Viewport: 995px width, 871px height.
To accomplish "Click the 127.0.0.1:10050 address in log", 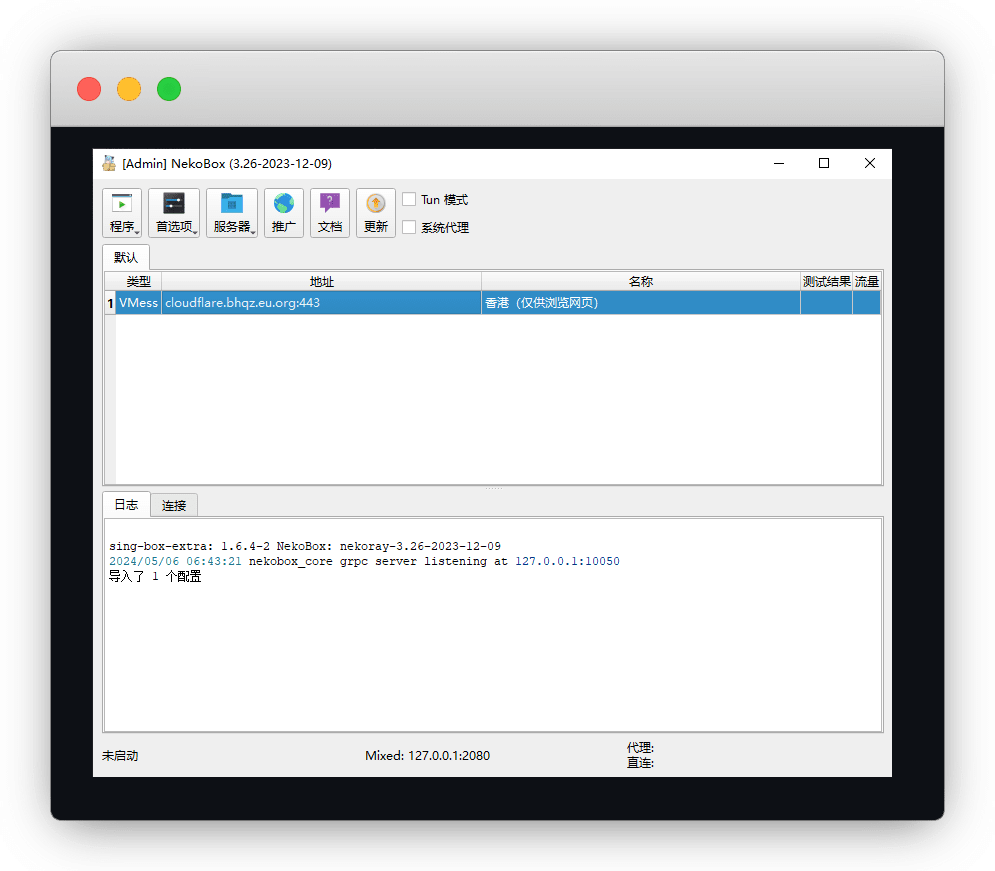I will tap(567, 562).
